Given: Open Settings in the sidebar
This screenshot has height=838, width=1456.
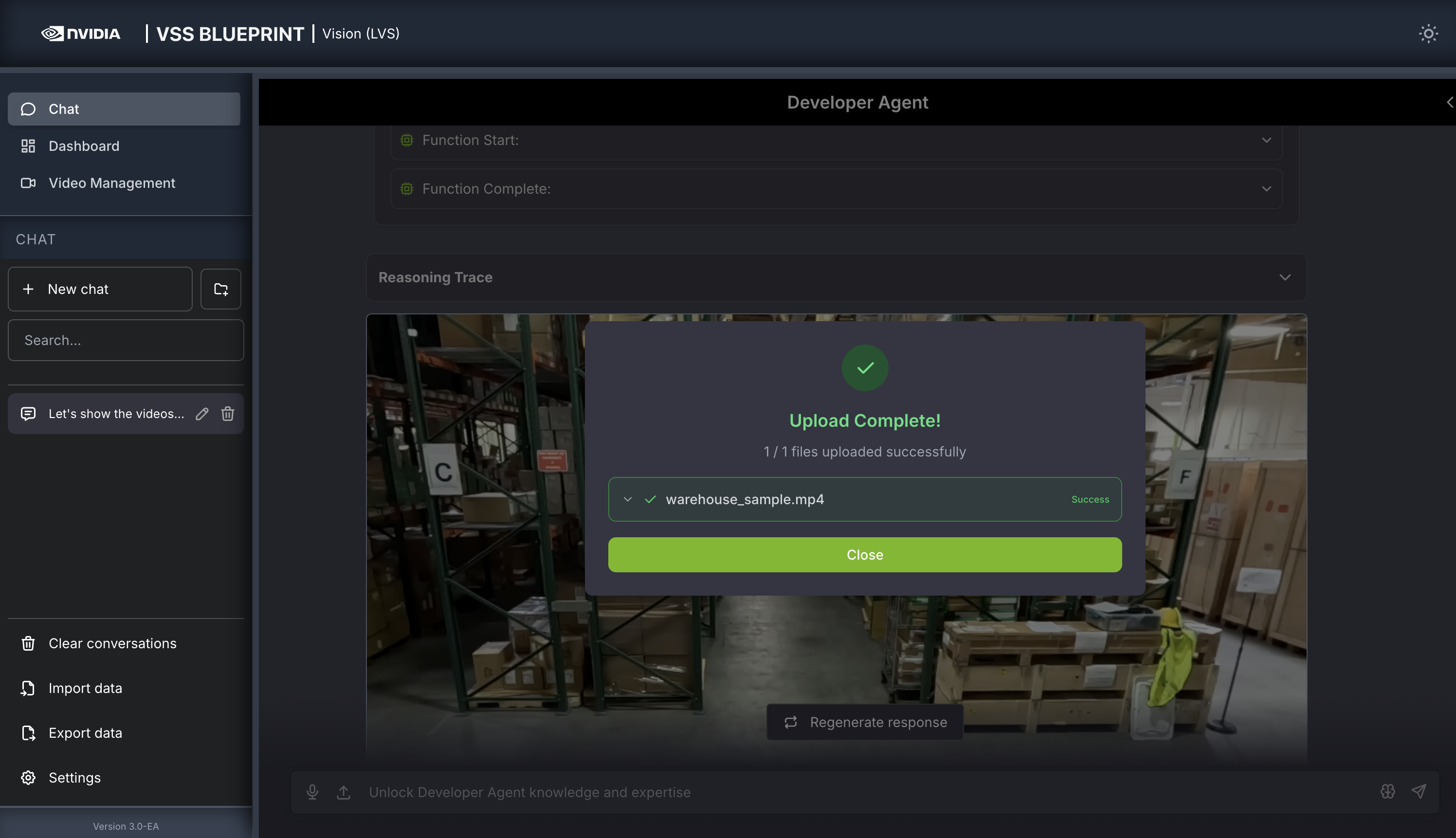Looking at the screenshot, I should click(74, 778).
